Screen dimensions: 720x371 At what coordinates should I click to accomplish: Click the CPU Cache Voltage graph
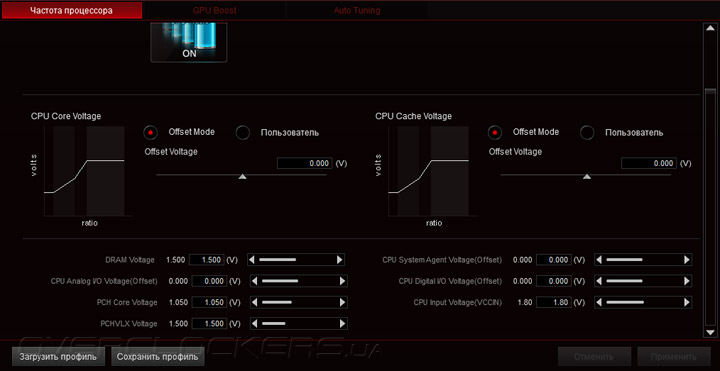pyautogui.click(x=428, y=171)
